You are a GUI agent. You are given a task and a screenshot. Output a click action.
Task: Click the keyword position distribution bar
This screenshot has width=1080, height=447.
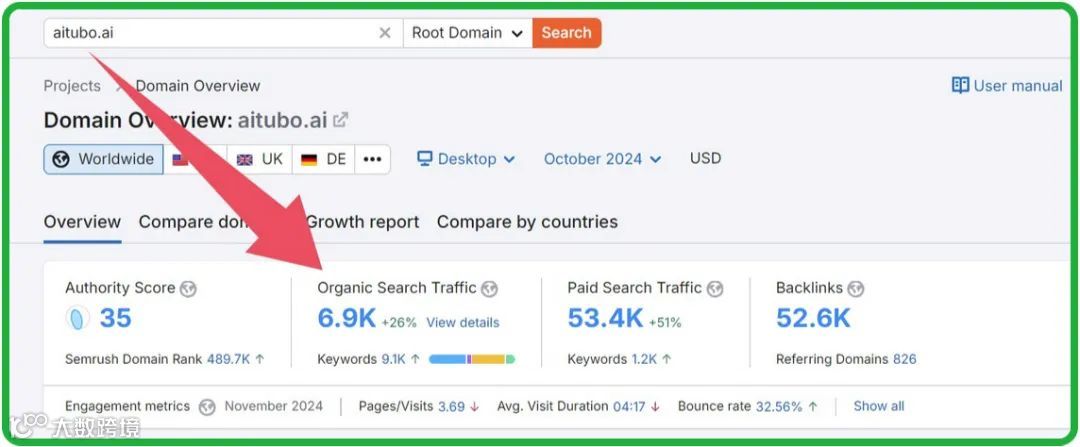(472, 359)
